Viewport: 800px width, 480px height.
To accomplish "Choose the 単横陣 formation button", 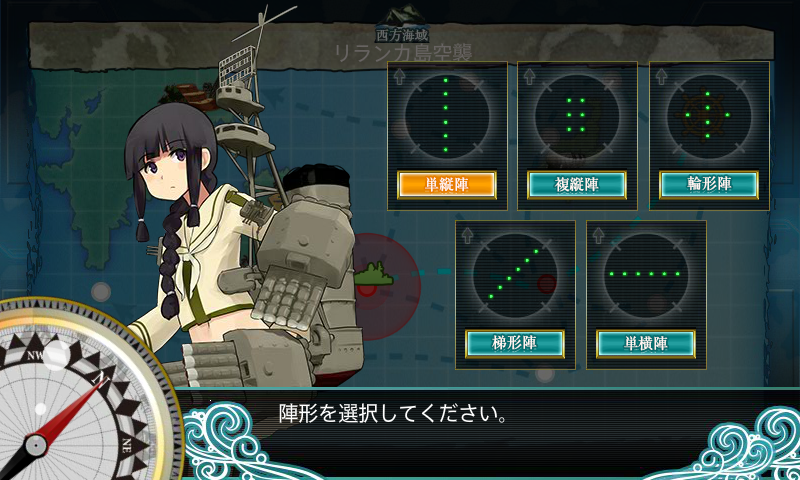I will point(646,343).
